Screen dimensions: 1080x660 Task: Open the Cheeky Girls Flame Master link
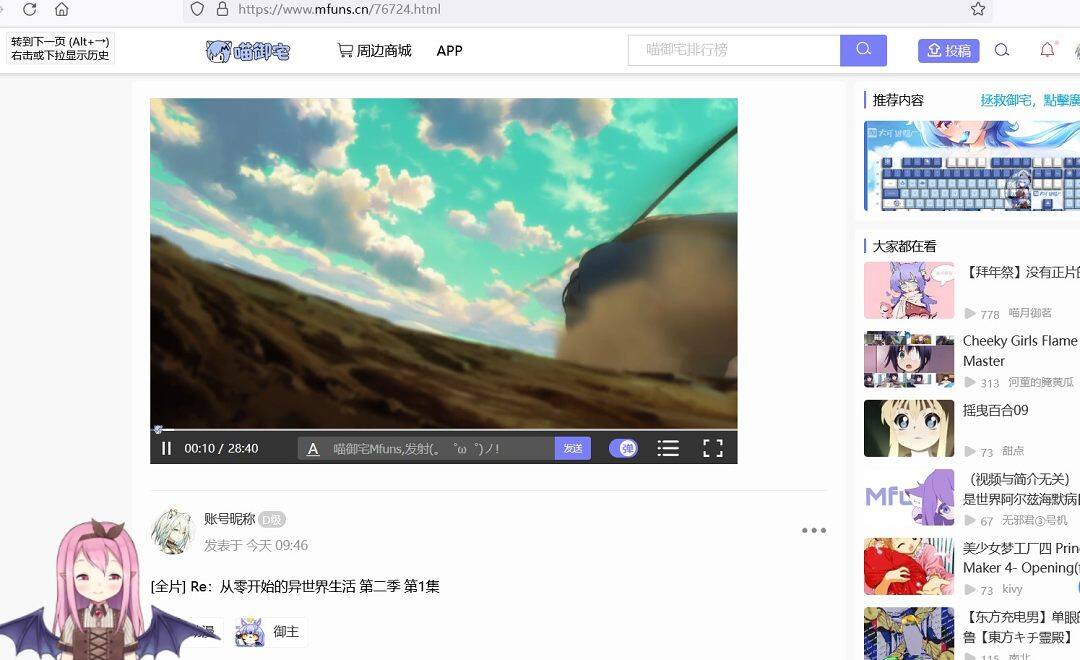[1019, 350]
